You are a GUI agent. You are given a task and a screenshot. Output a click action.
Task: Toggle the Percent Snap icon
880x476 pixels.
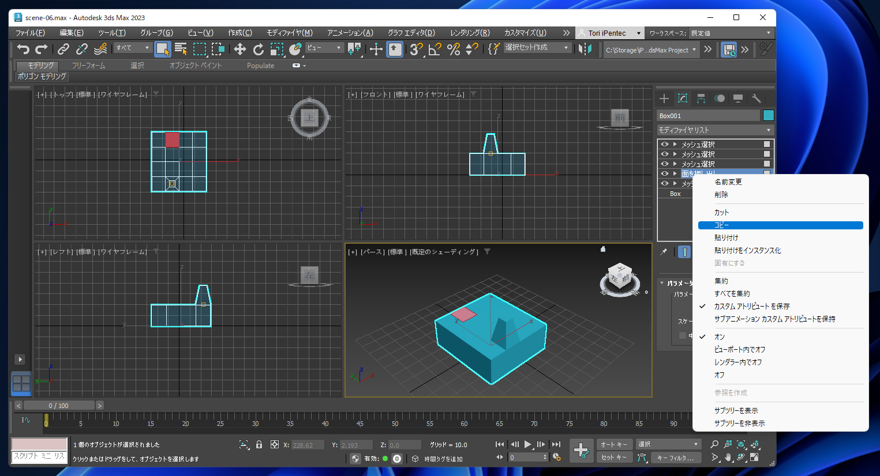pos(453,49)
